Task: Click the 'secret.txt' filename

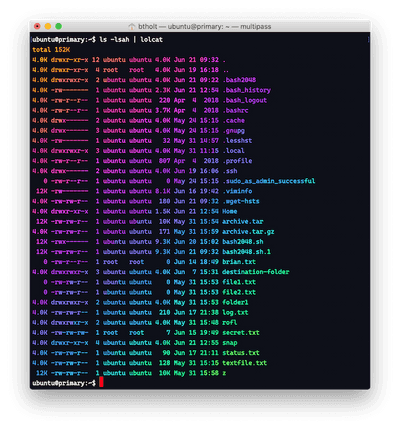Action: click(241, 333)
